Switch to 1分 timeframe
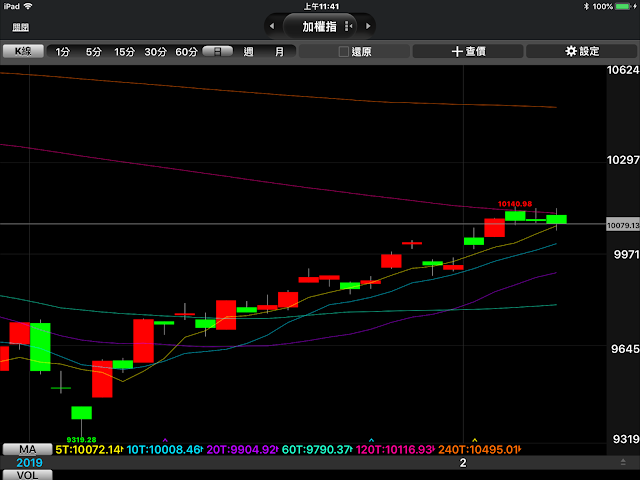 click(x=62, y=51)
